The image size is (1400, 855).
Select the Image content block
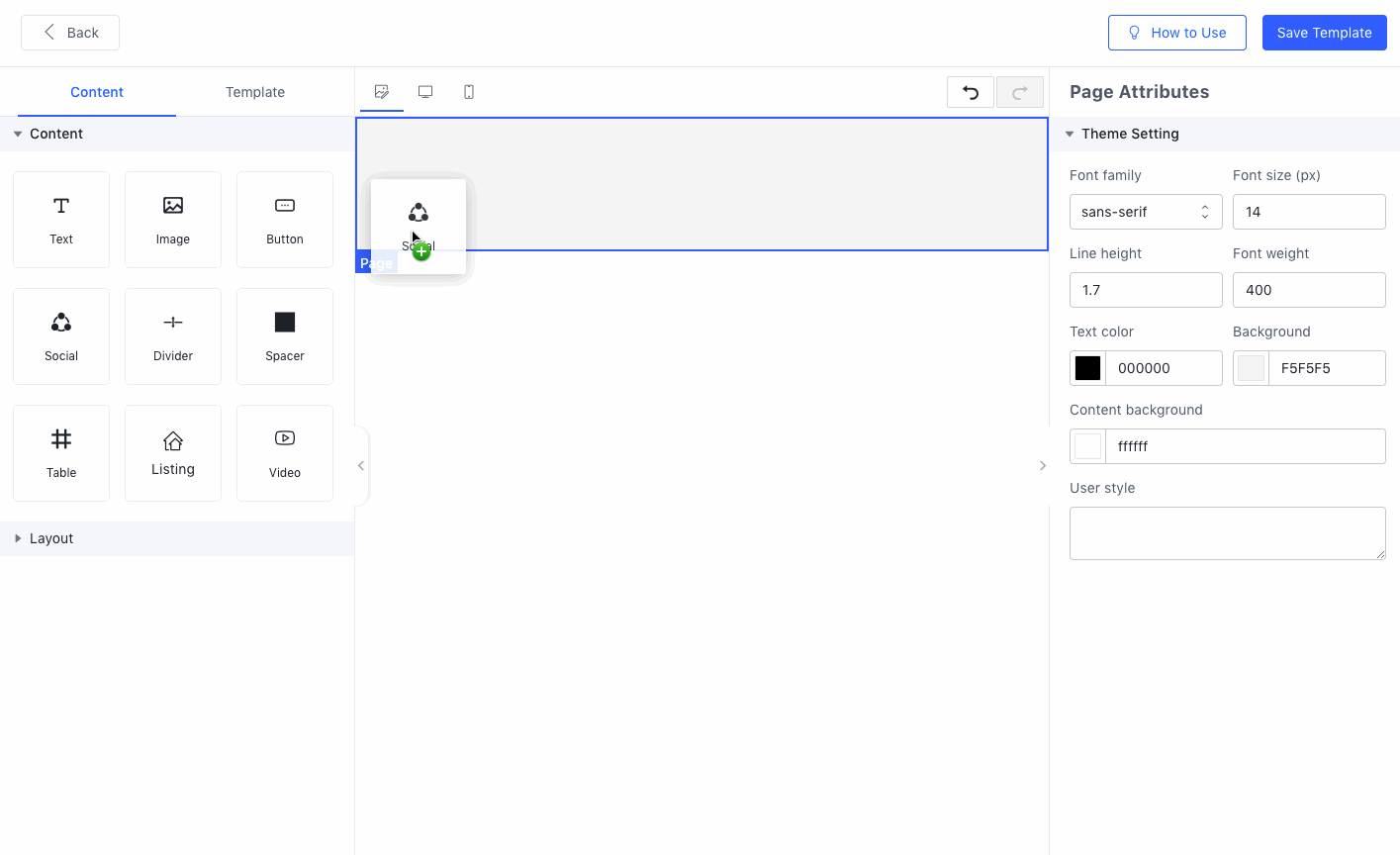(173, 220)
